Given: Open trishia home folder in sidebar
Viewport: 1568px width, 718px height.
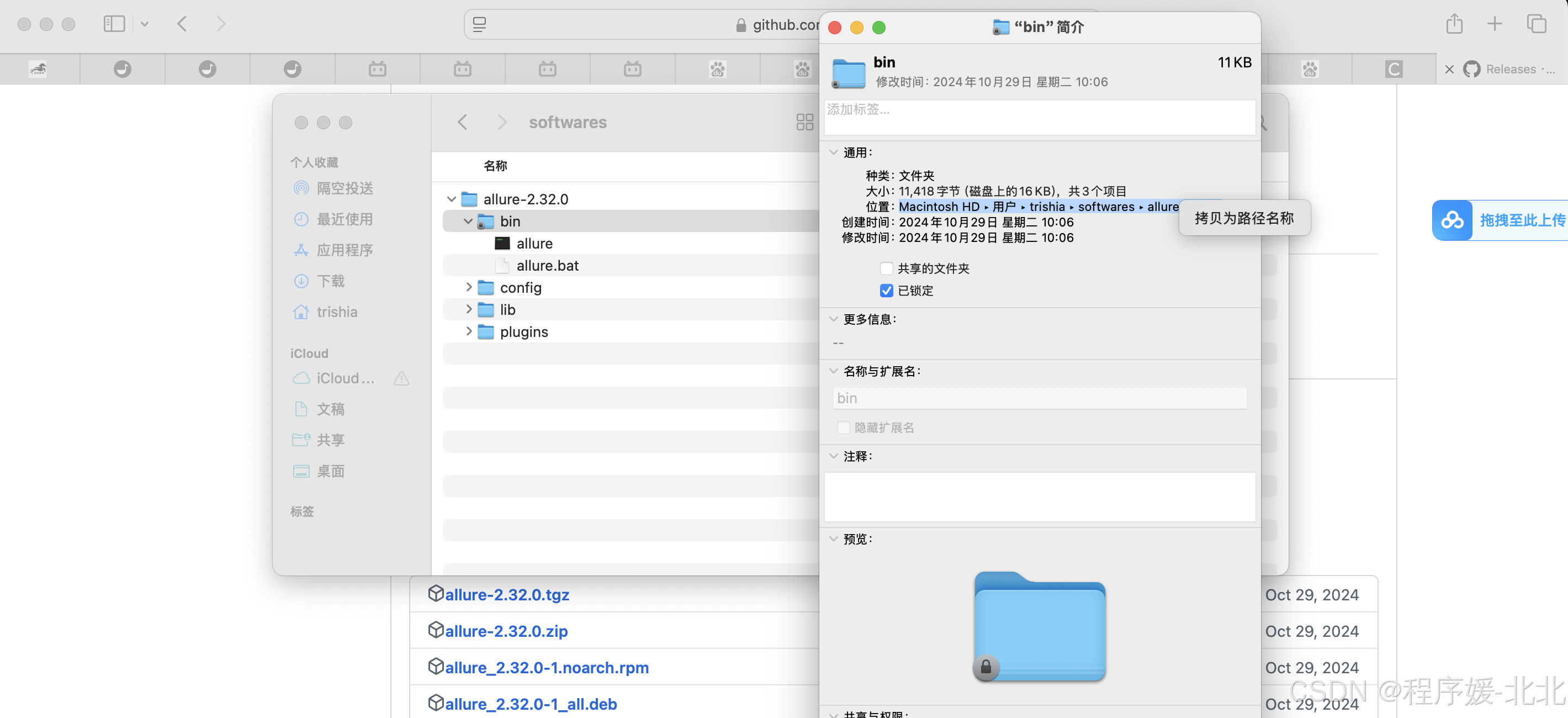Looking at the screenshot, I should point(326,312).
